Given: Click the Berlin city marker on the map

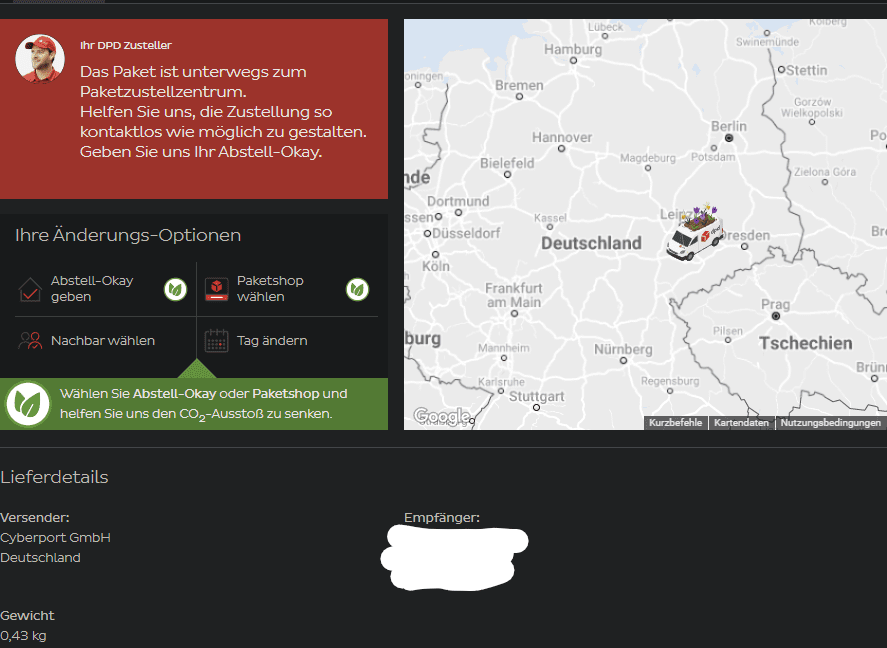Looking at the screenshot, I should 729,138.
